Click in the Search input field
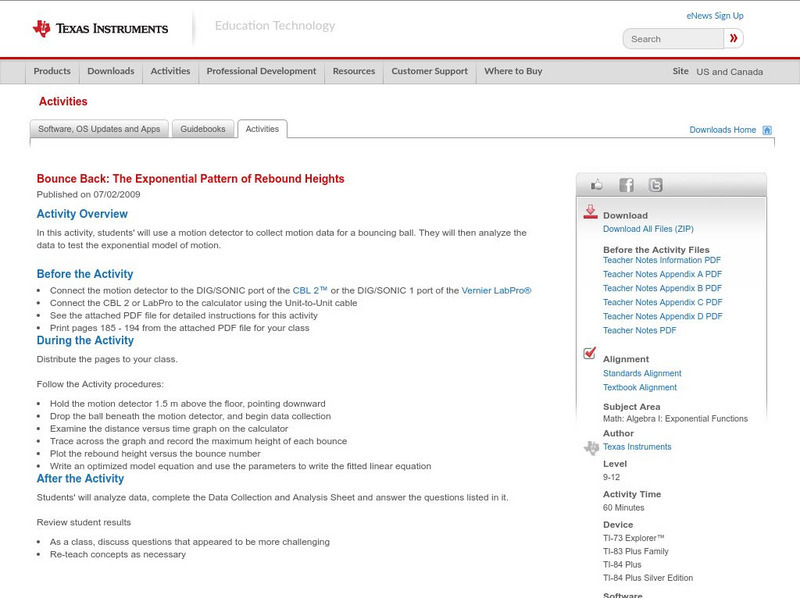This screenshot has width=800, height=598. point(673,39)
